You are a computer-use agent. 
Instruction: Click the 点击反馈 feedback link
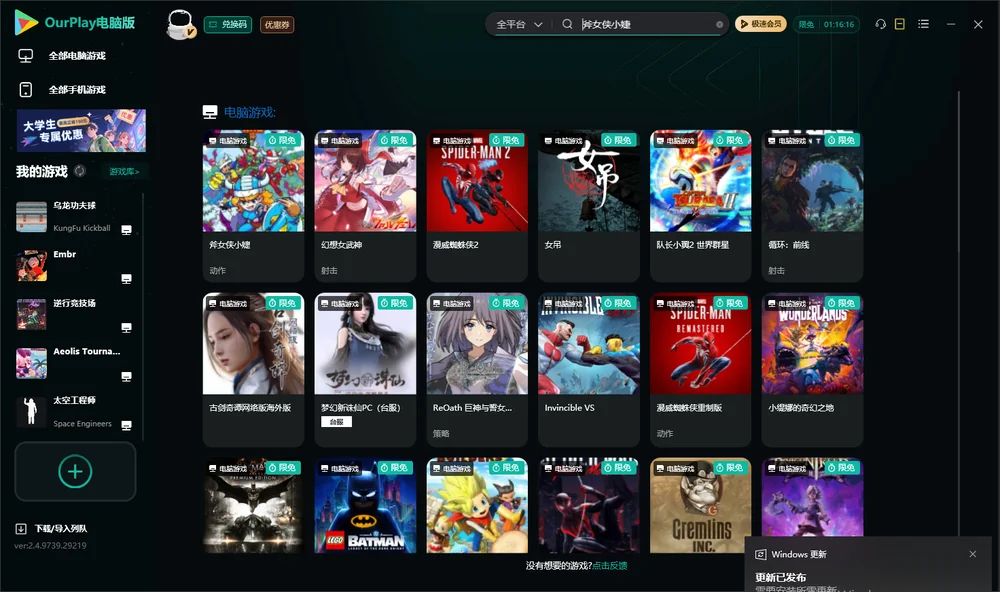tap(610, 566)
